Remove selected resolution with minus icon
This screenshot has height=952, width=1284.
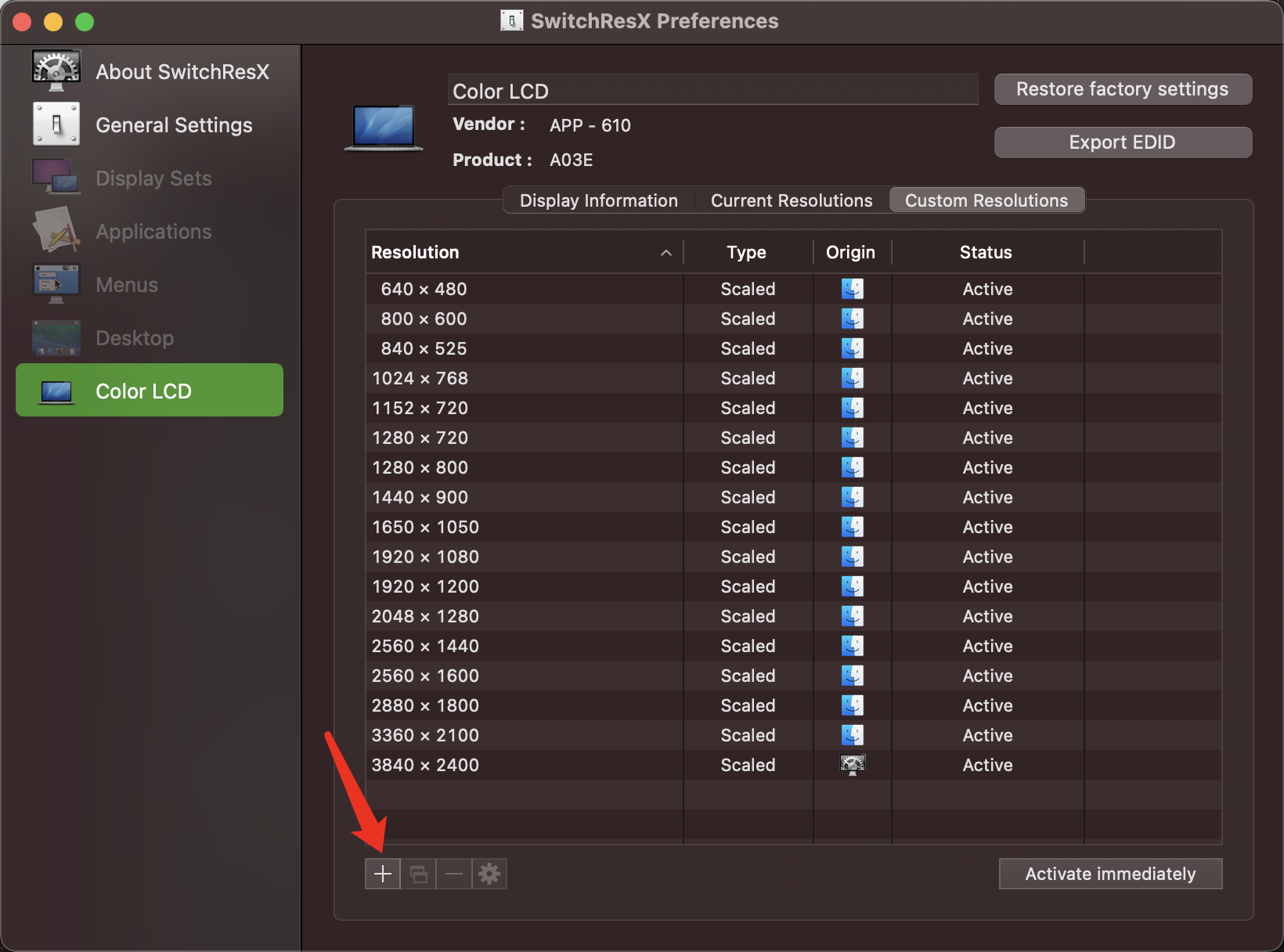tap(454, 874)
